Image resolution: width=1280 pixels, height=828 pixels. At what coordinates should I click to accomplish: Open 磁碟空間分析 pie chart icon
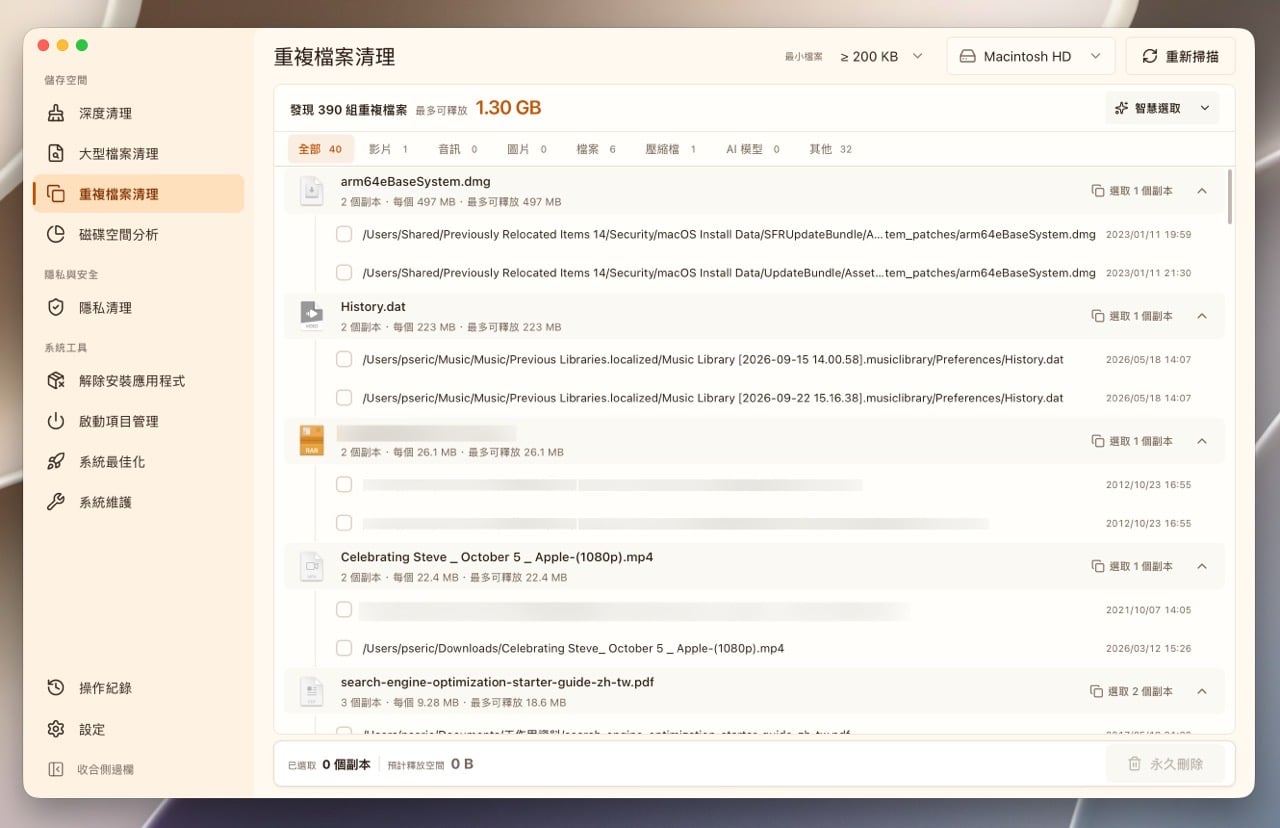click(x=56, y=234)
